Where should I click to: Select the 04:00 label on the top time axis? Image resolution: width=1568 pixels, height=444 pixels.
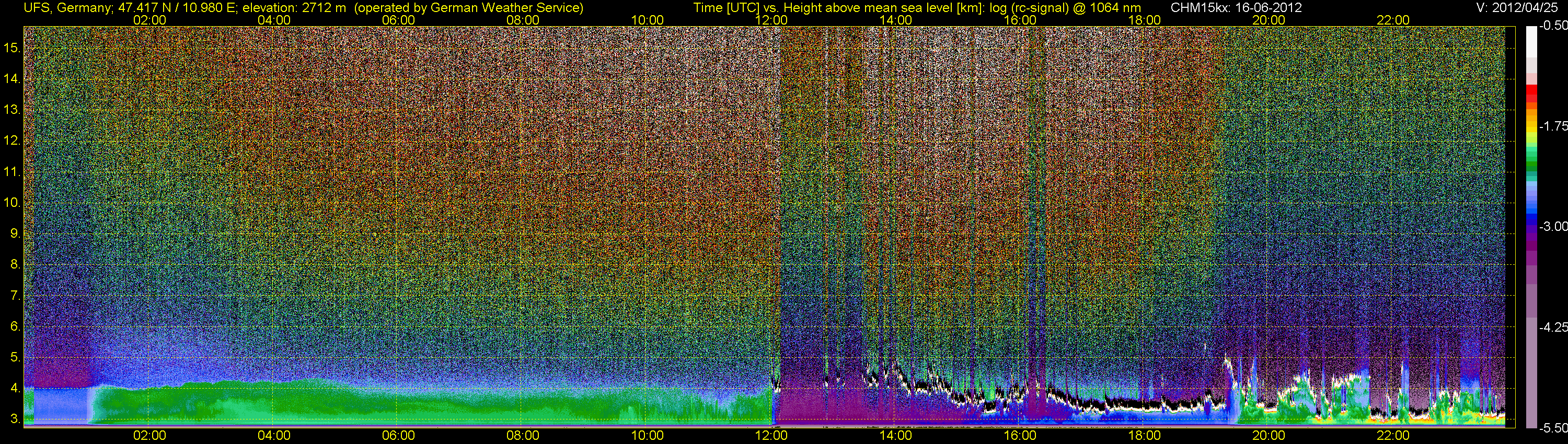[x=274, y=20]
